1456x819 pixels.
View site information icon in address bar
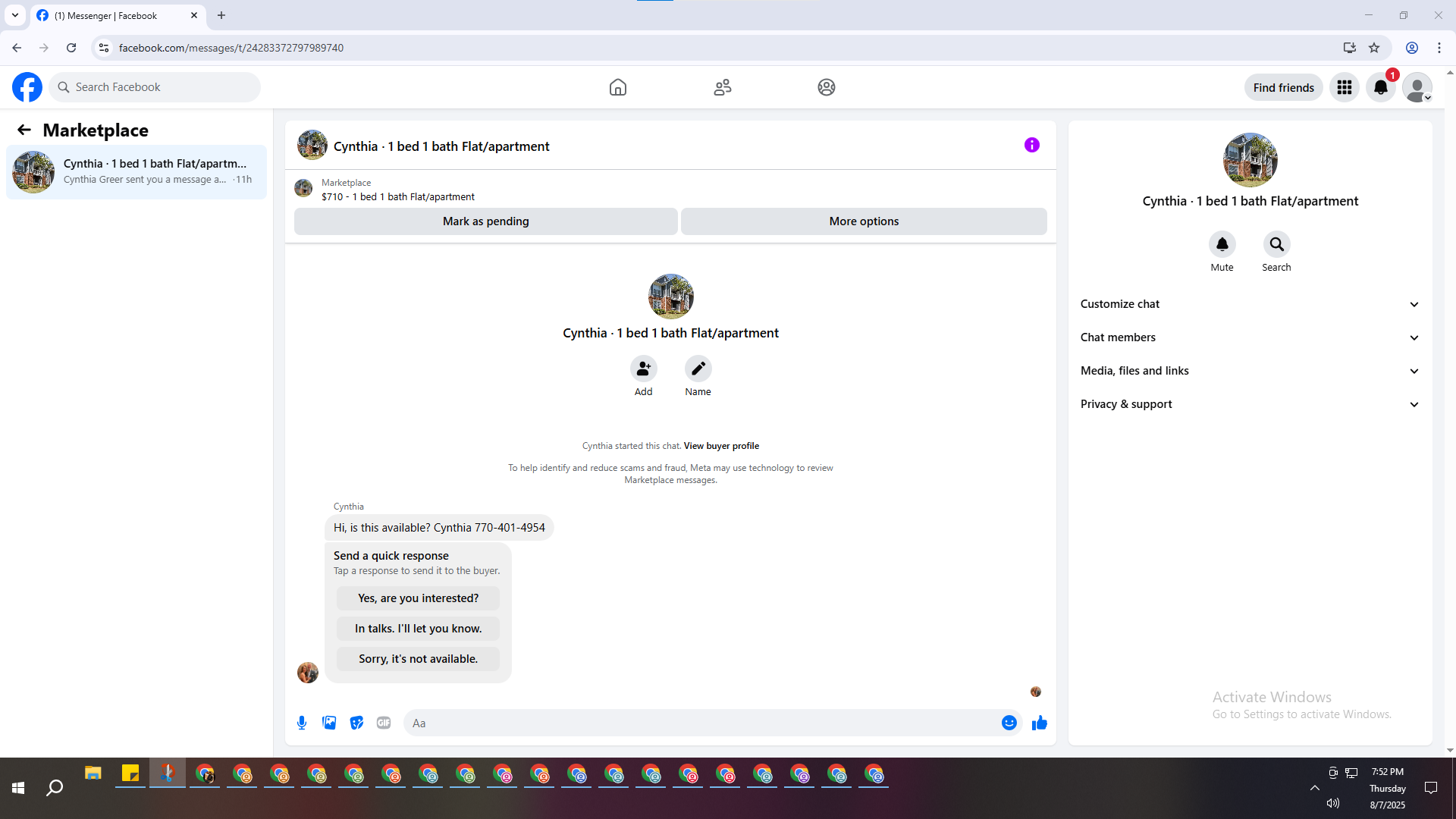(x=104, y=48)
